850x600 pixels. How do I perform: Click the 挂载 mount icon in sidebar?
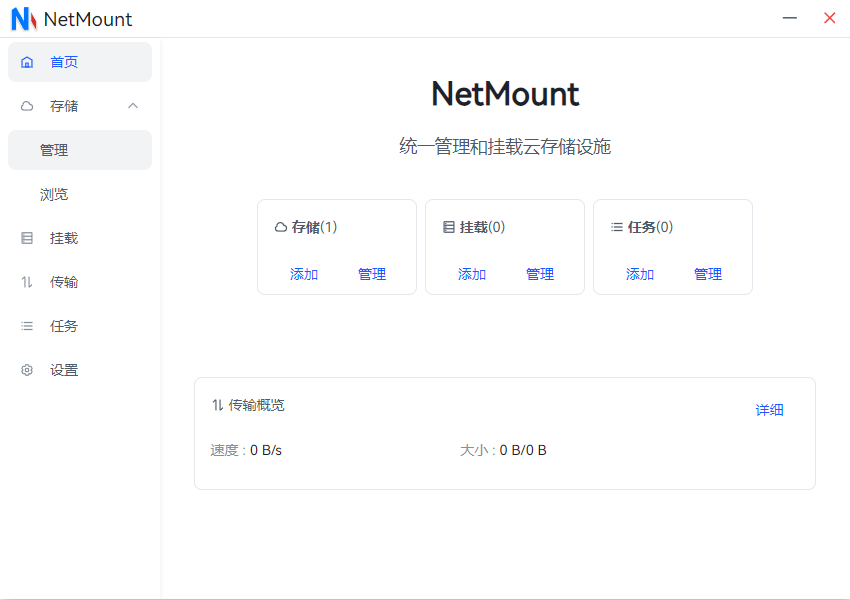click(27, 238)
